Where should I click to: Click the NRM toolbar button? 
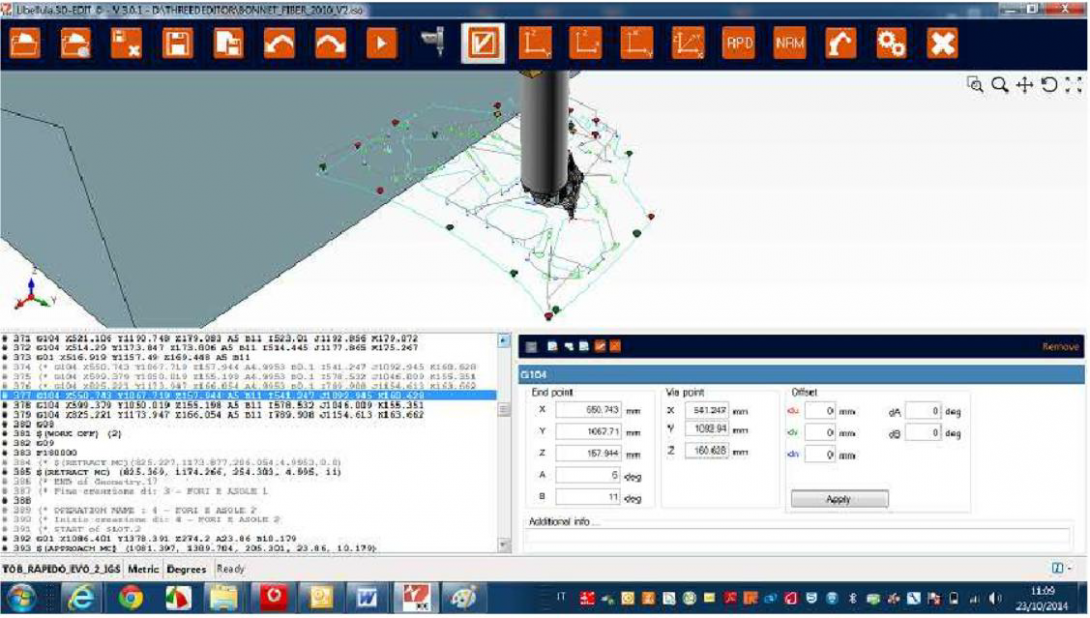[789, 43]
